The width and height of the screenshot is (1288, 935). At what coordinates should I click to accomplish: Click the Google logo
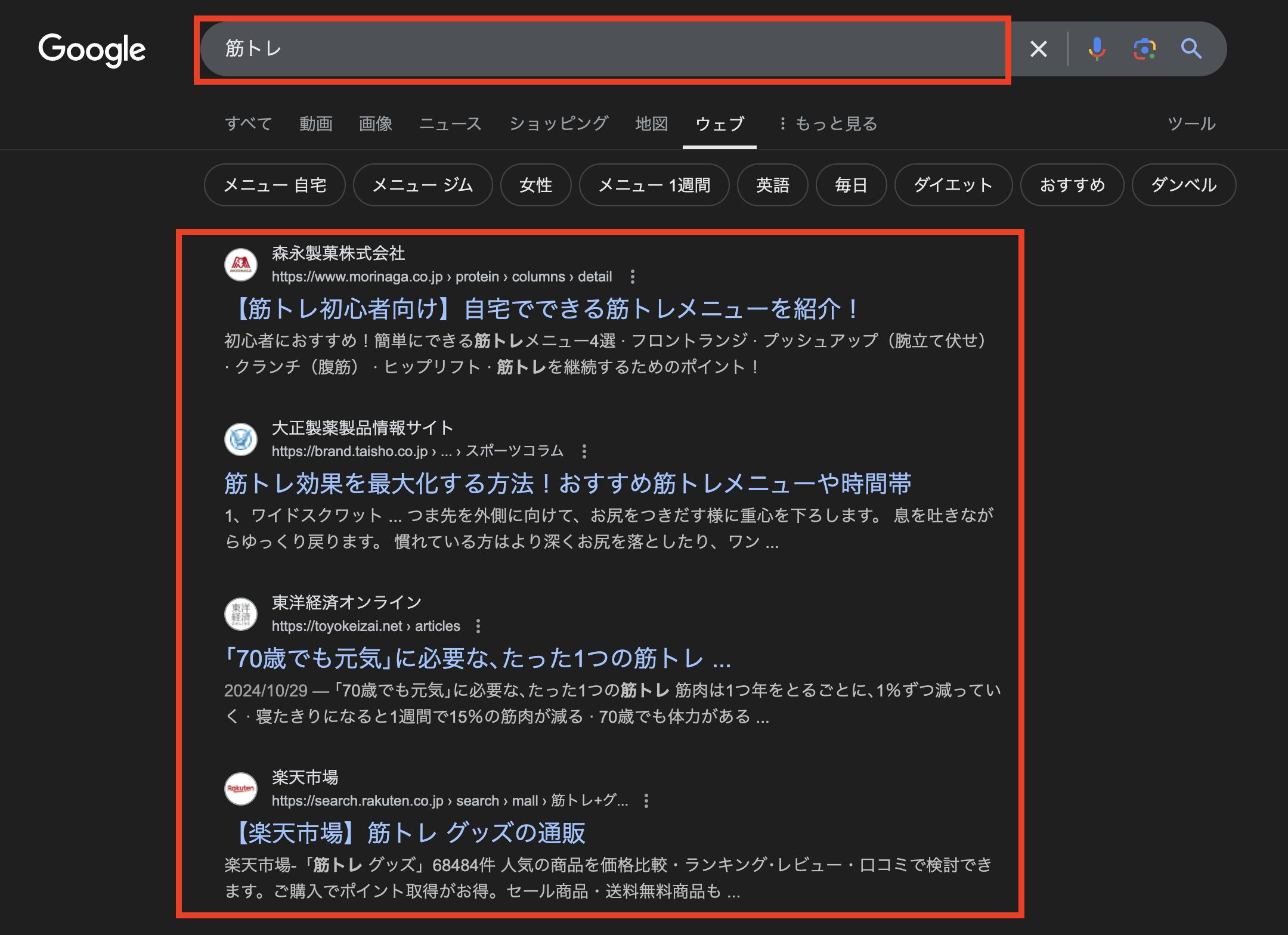tap(92, 49)
